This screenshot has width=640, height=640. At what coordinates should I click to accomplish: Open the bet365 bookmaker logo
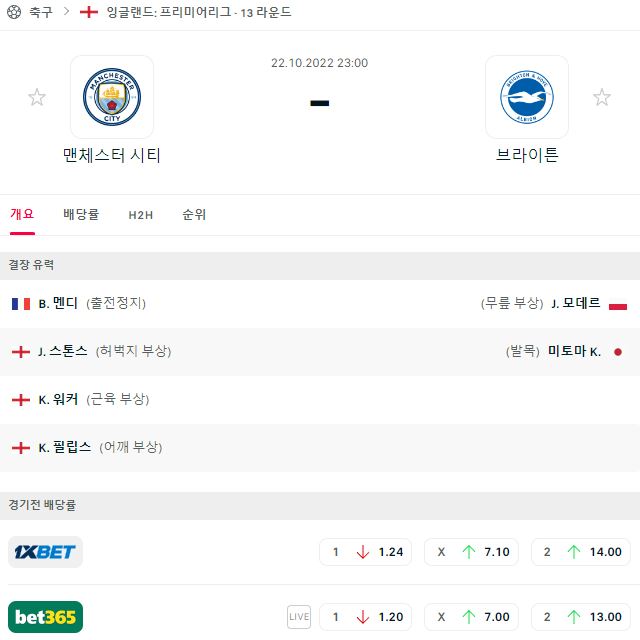coord(45,617)
